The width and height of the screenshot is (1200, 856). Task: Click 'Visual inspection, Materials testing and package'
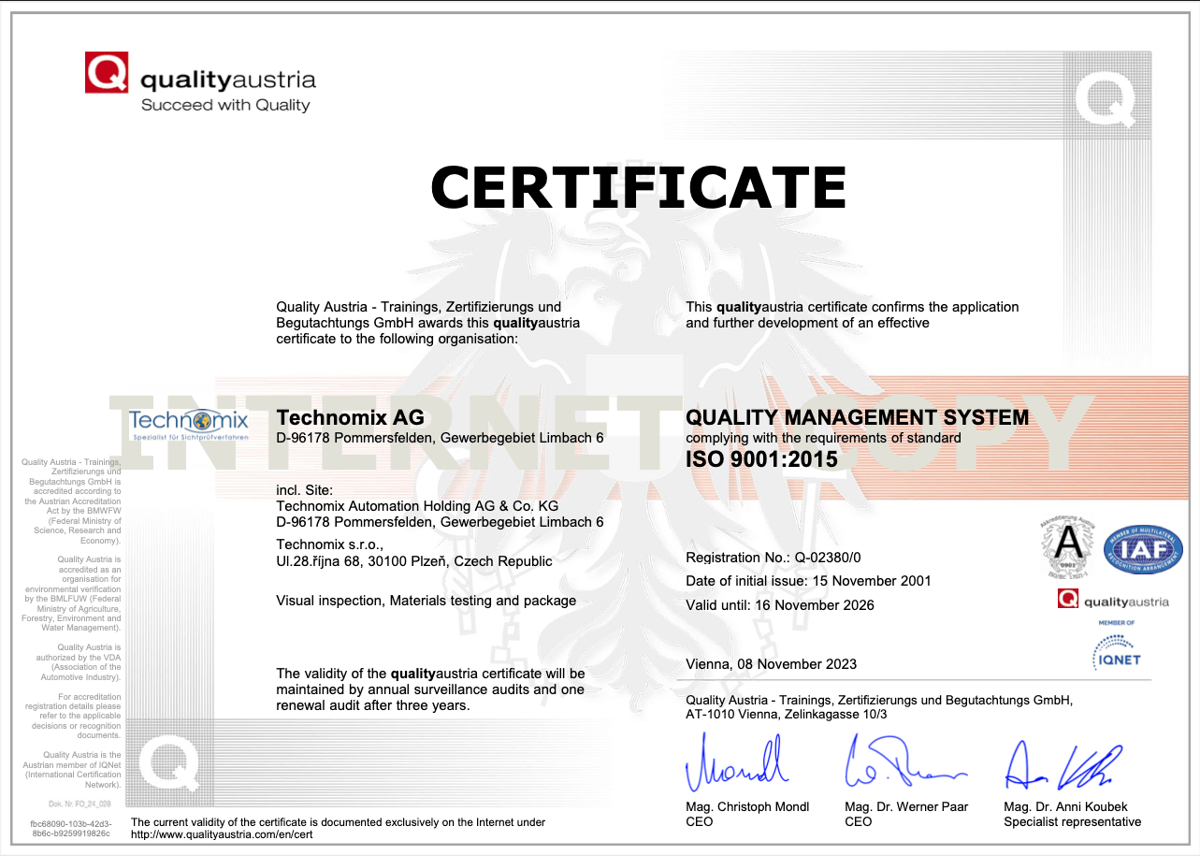coord(426,601)
